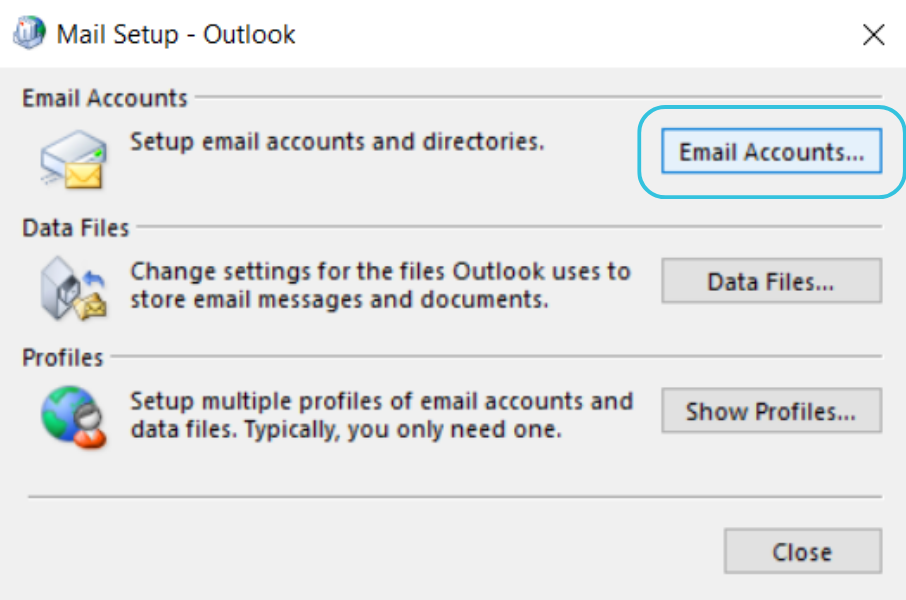The image size is (906, 600).
Task: Click the separator line above the Close button
Action: pos(454,497)
